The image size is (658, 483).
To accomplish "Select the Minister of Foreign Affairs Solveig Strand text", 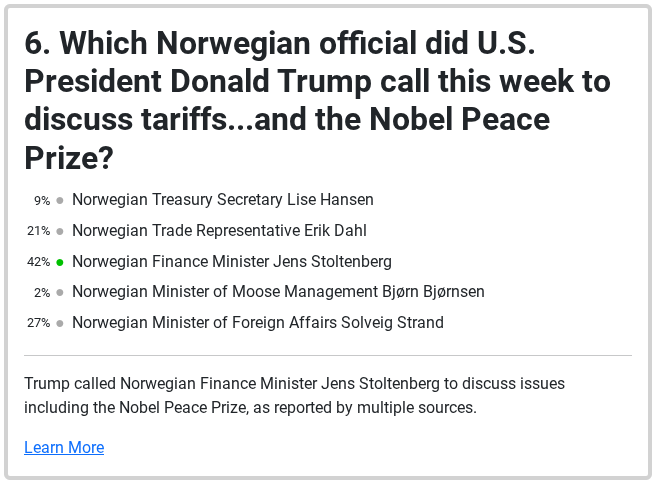I will click(258, 323).
